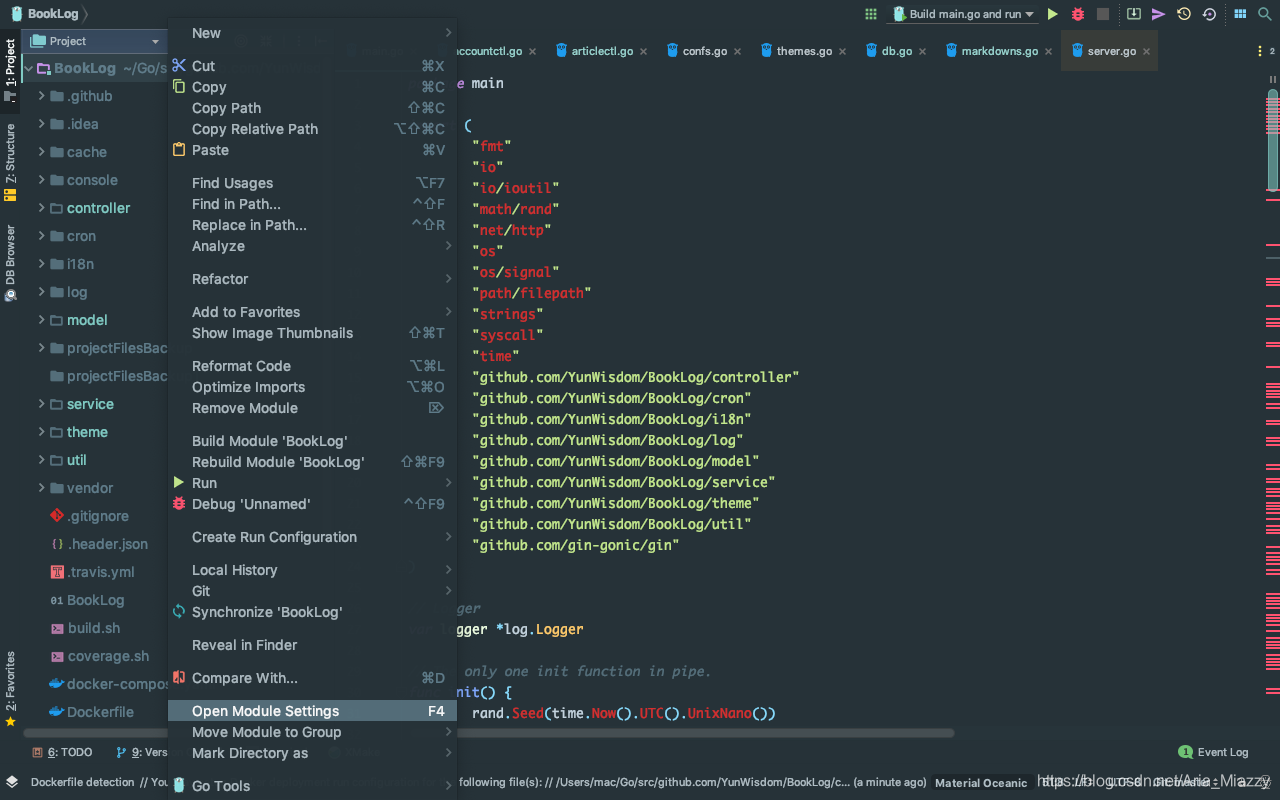Screen dimensions: 1280x800
Task: Expand the service folder
Action: (x=42, y=404)
